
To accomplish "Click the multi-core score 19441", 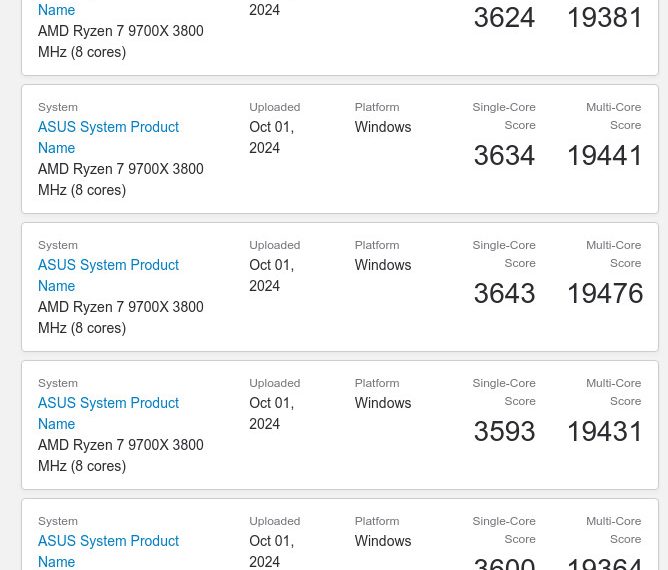I will tap(605, 155).
